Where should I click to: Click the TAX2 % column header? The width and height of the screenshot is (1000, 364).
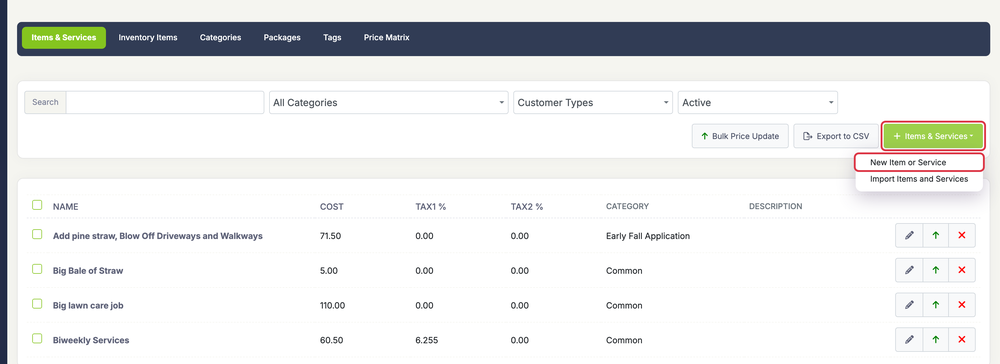coord(527,207)
